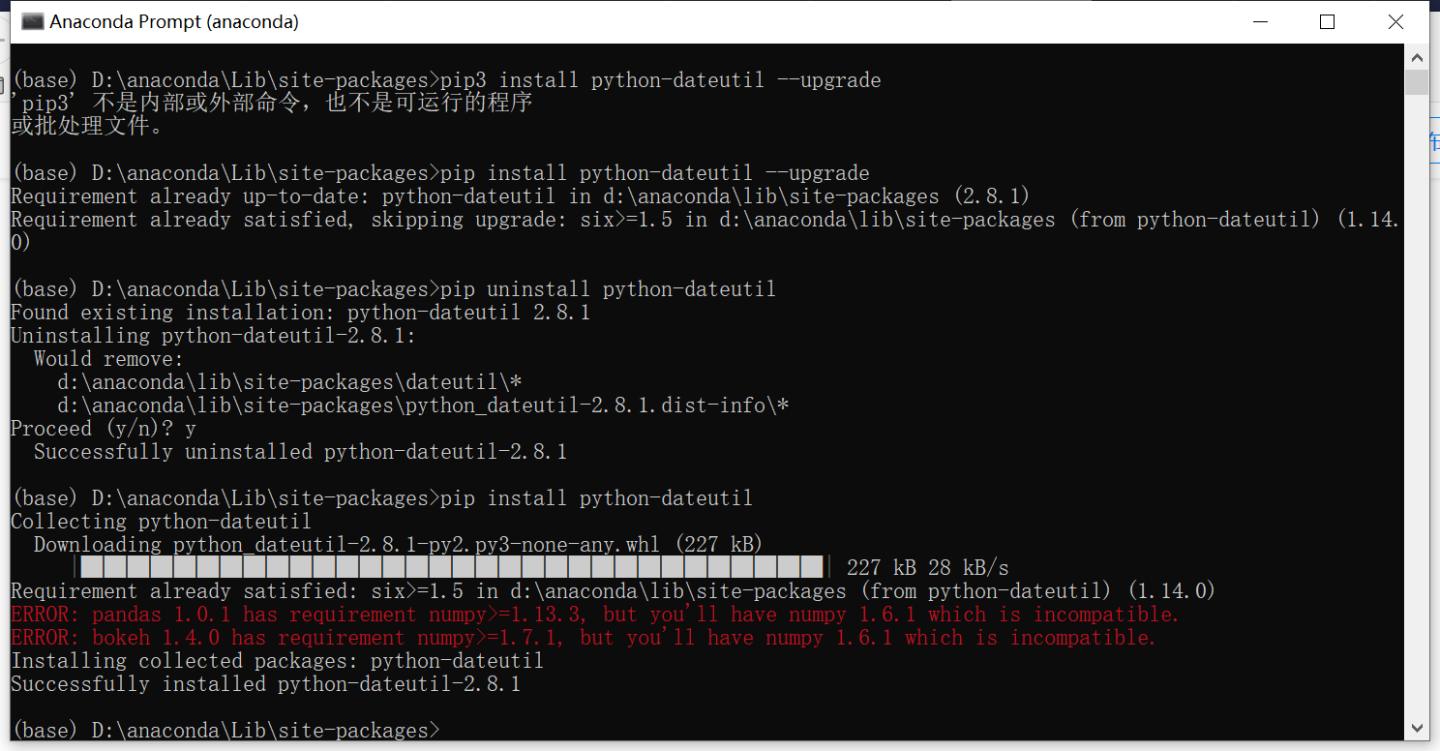Click "Successfully installed python-dateutil-2.8.1" text
Viewport: 1440px width, 751px height.
(266, 685)
